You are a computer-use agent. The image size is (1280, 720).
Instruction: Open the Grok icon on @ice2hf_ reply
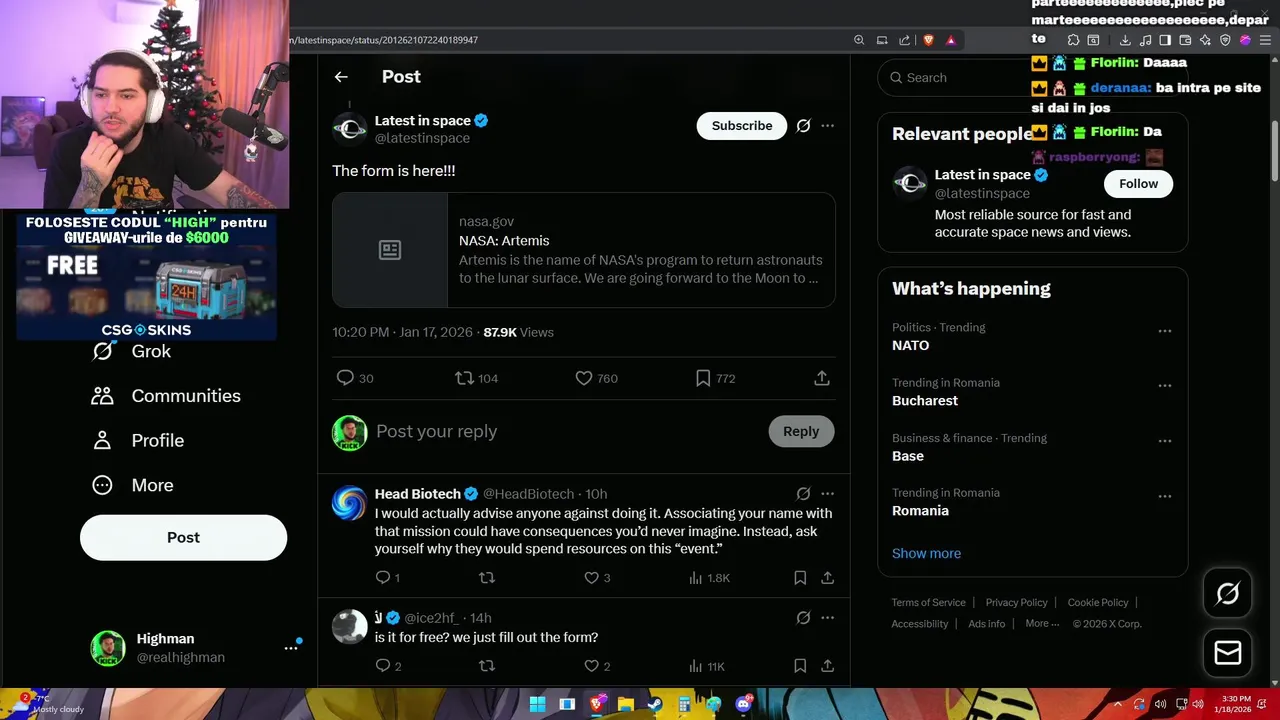(x=803, y=618)
